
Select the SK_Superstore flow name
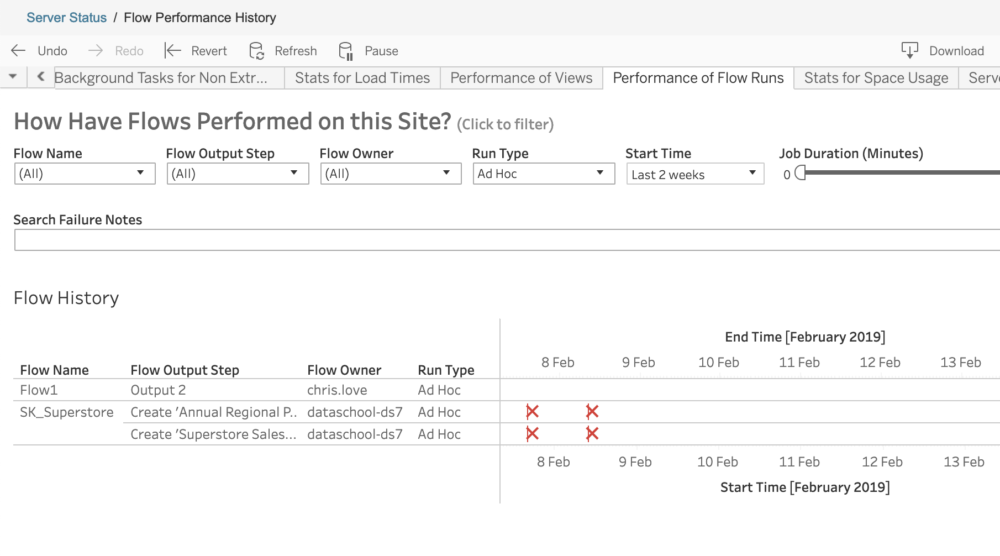click(66, 412)
